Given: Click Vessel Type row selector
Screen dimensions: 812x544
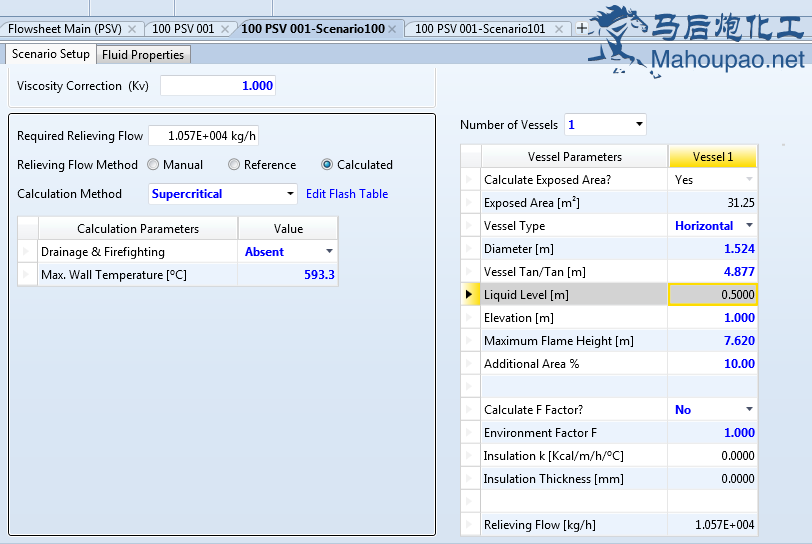Looking at the screenshot, I should tap(470, 225).
